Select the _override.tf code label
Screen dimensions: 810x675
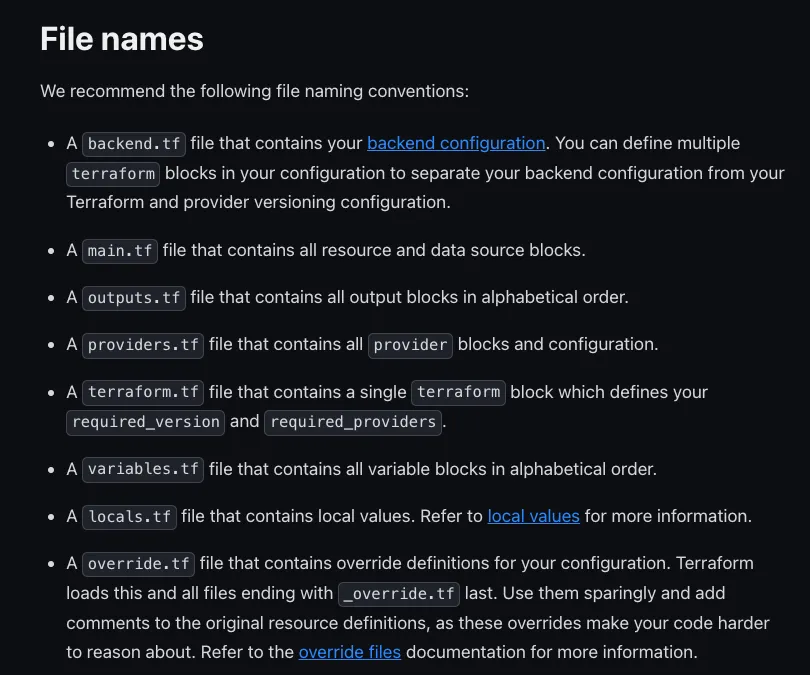(x=399, y=593)
